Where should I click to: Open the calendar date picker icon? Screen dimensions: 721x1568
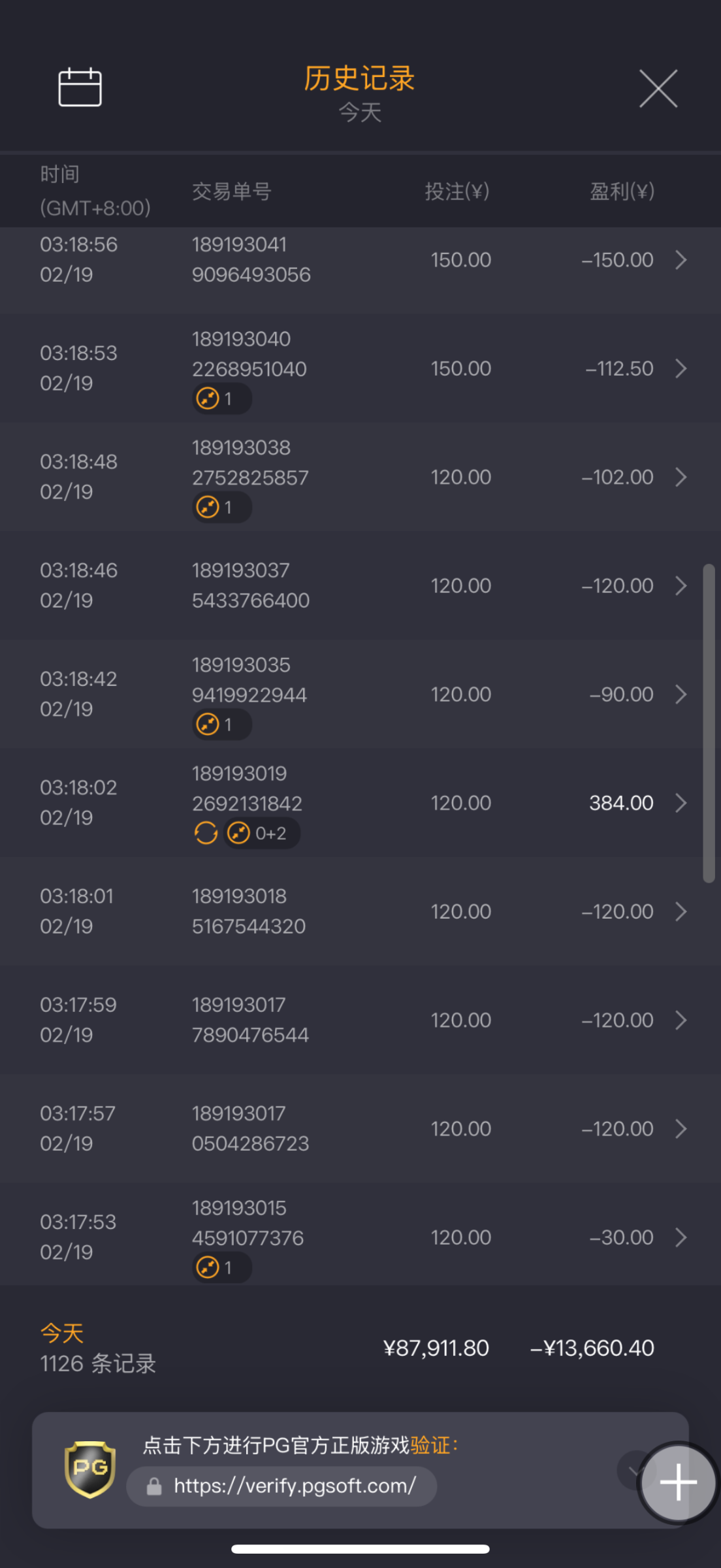coord(80,87)
